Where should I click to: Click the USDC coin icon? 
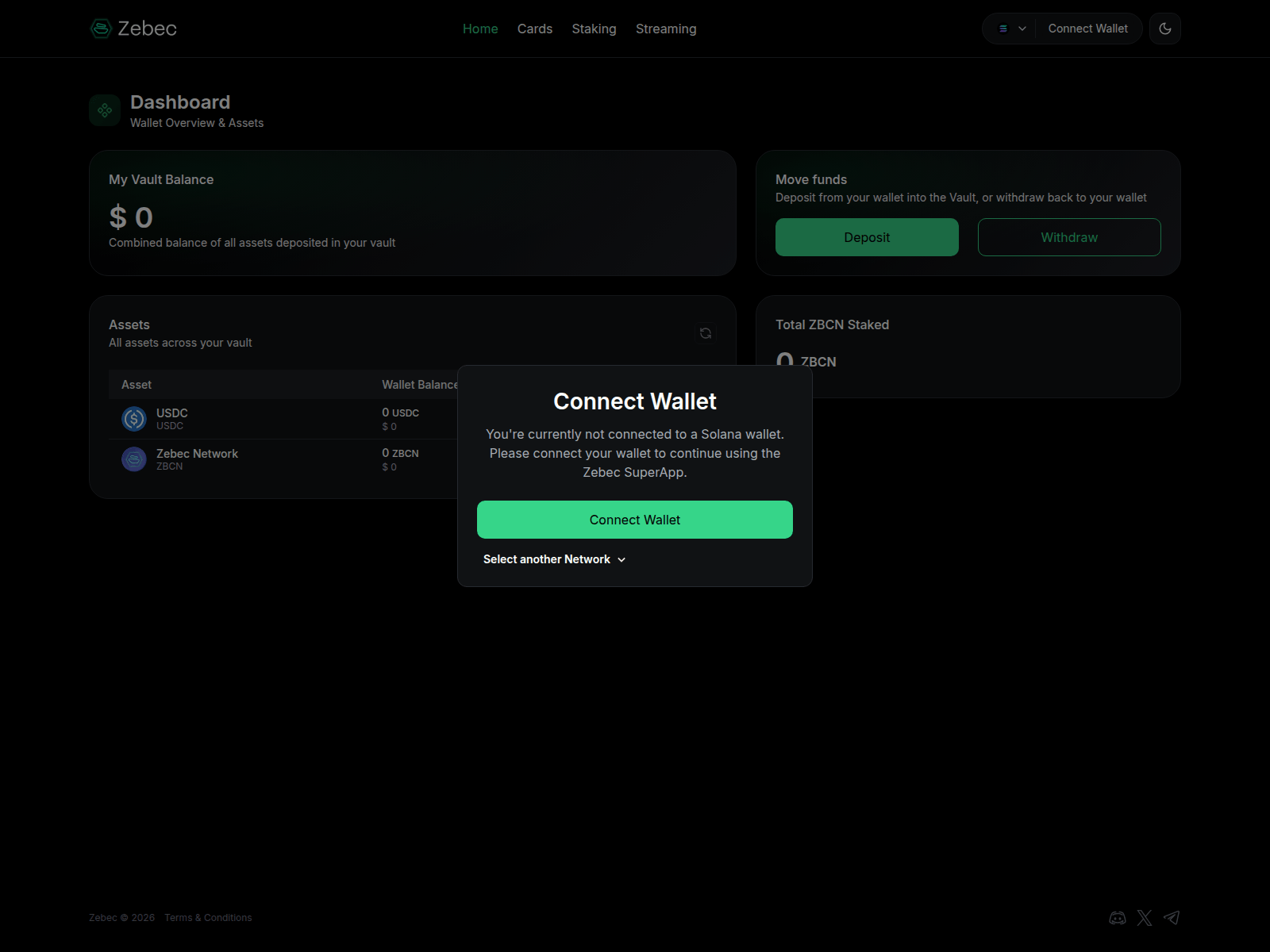click(133, 419)
